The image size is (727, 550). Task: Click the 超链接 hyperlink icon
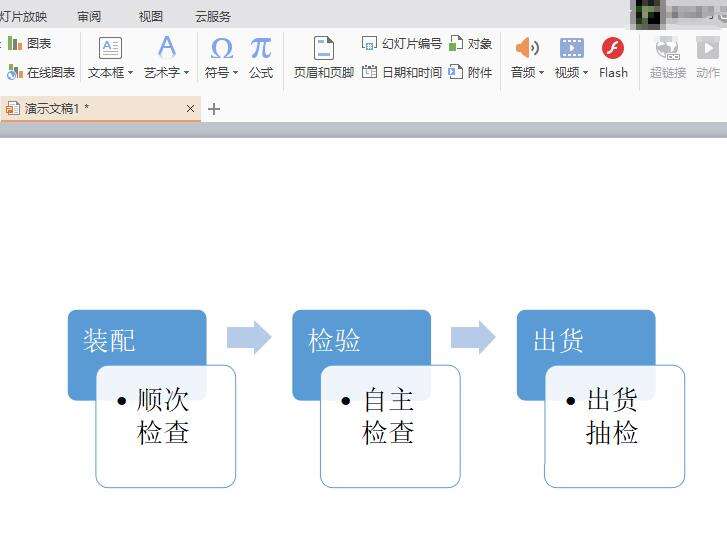(x=667, y=48)
